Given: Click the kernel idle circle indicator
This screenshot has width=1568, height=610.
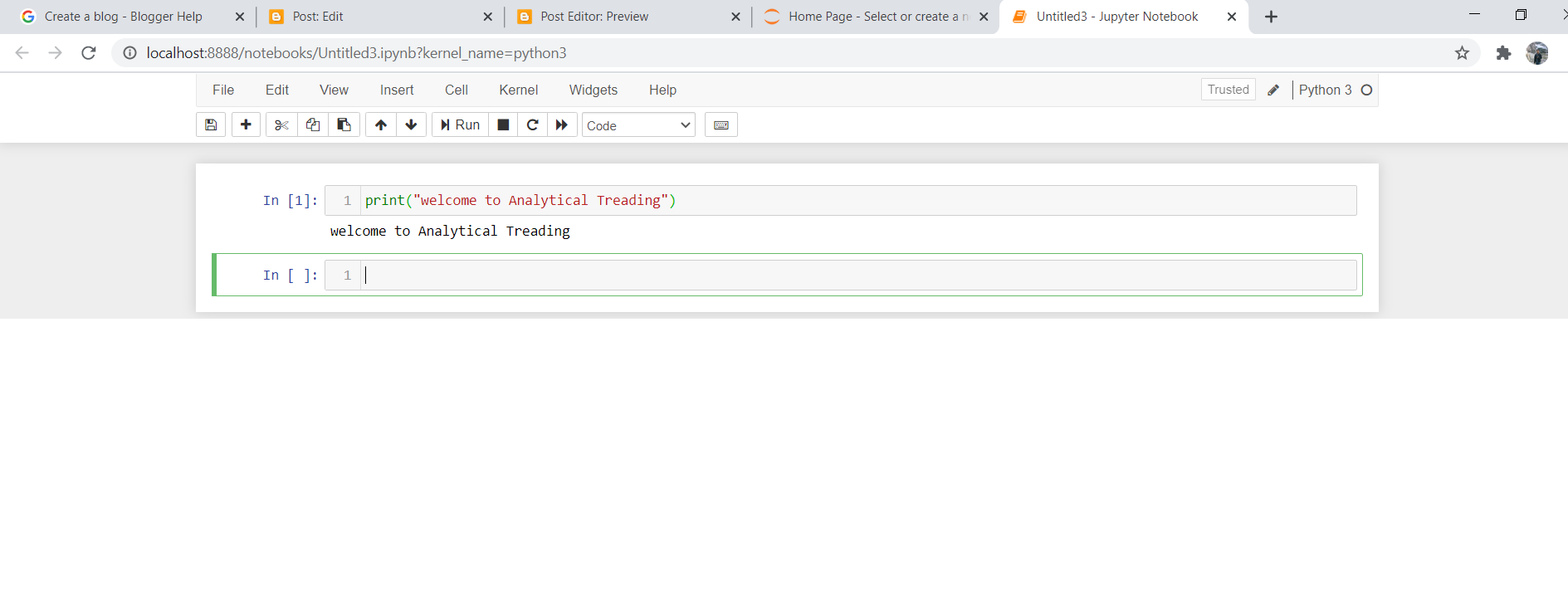Looking at the screenshot, I should pos(1366,90).
